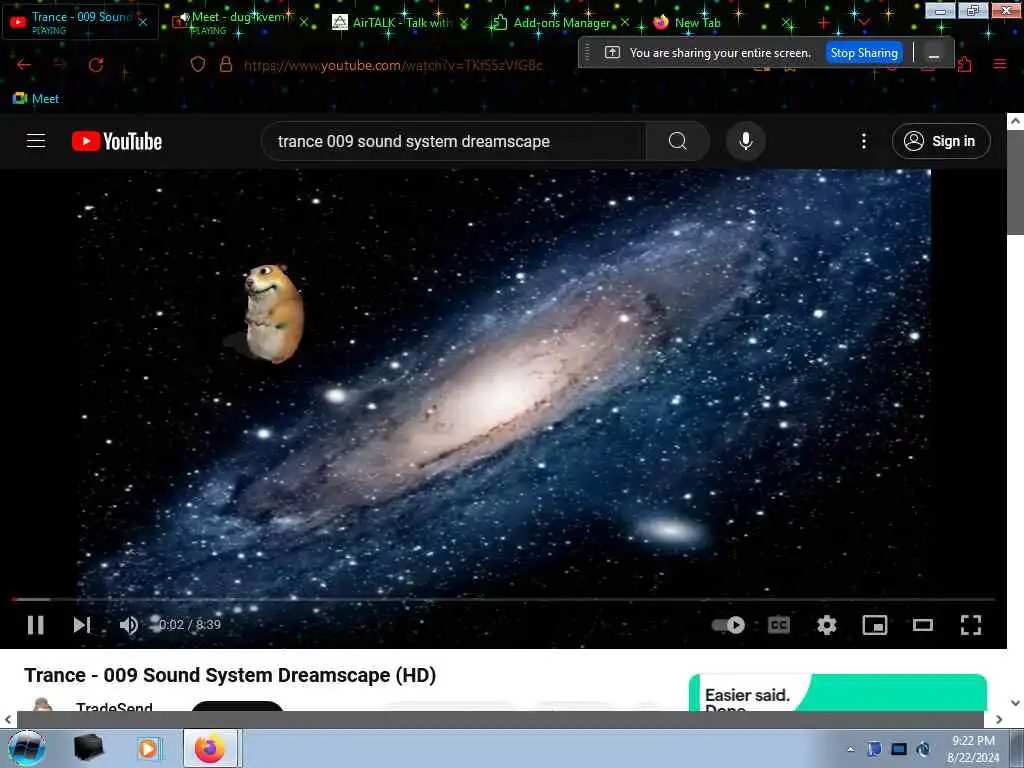This screenshot has width=1024, height=768.
Task: Go back with browser back arrow
Action: tap(24, 65)
